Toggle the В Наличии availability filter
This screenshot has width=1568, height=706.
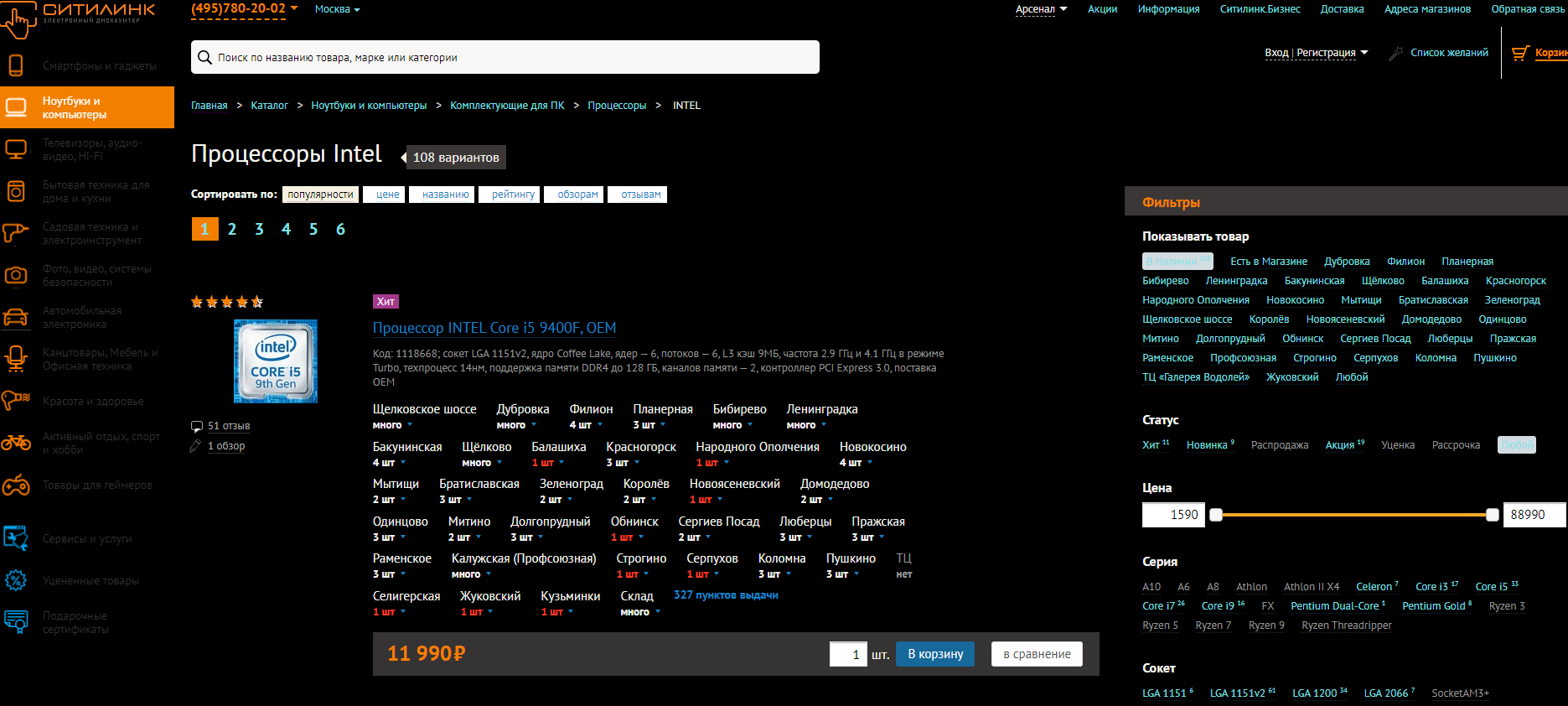click(1177, 261)
